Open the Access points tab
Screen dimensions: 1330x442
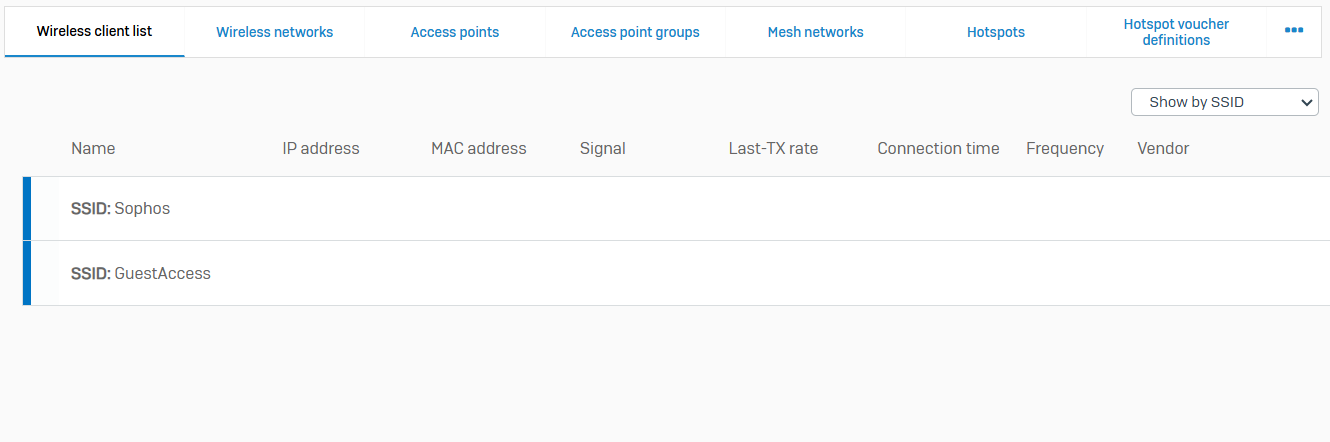point(454,32)
